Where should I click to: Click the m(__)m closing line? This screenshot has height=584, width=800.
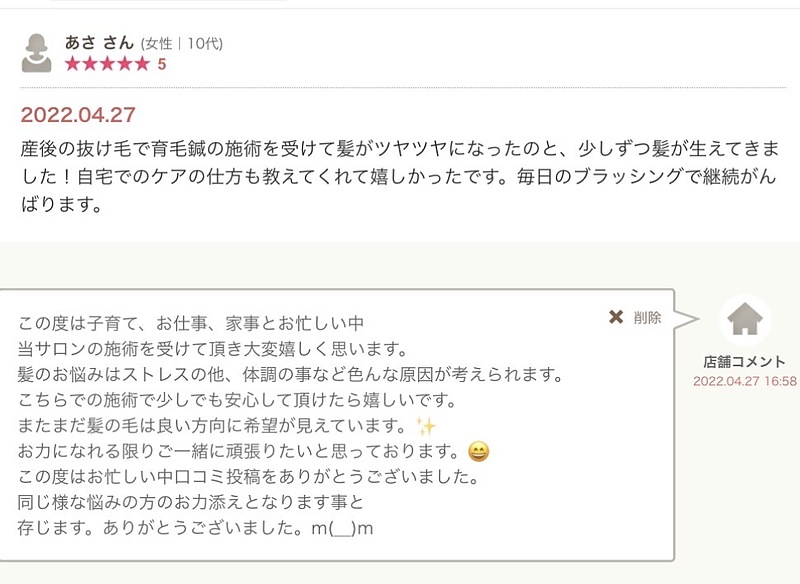[x=195, y=528]
